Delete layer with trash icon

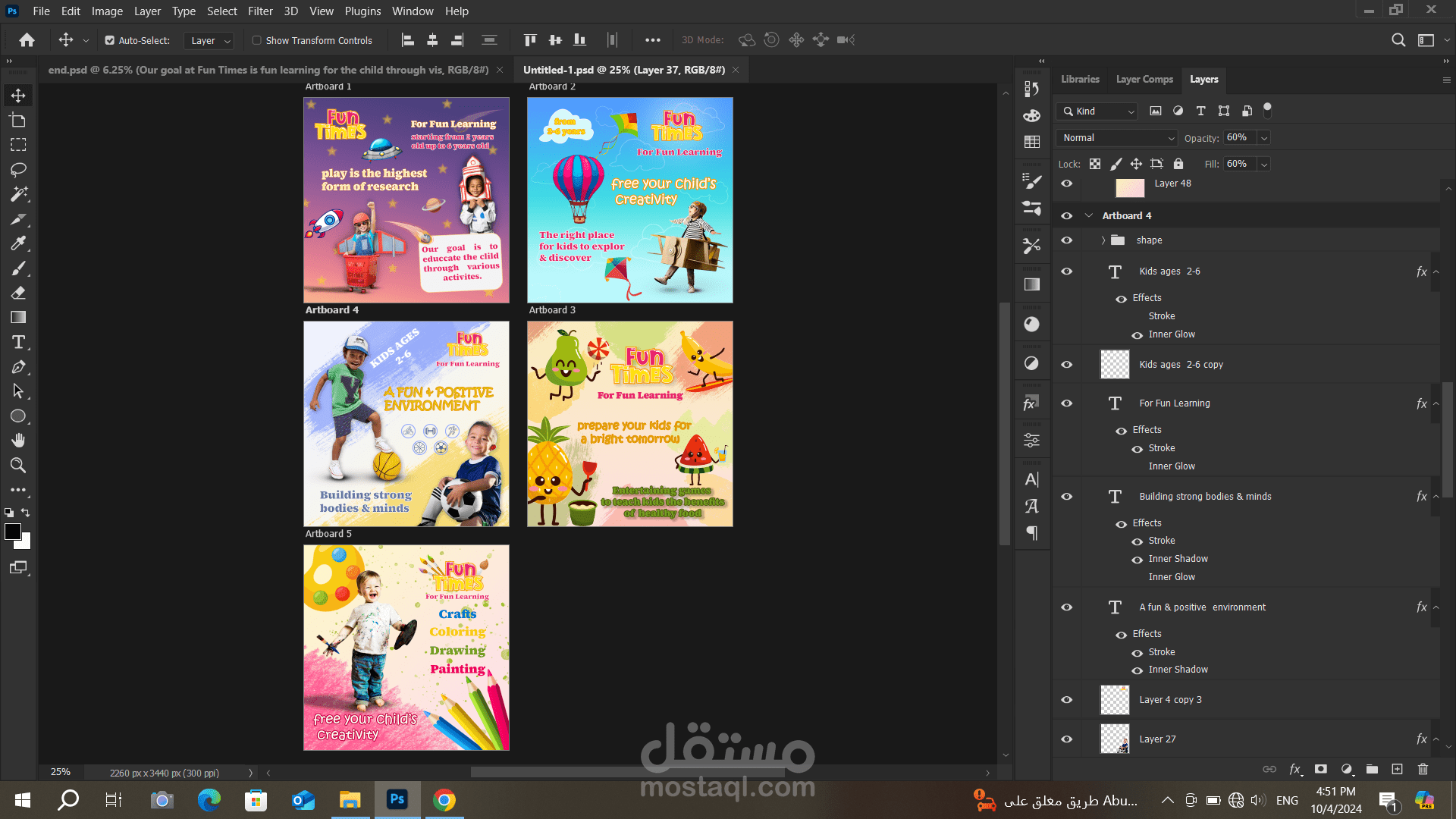point(1423,769)
